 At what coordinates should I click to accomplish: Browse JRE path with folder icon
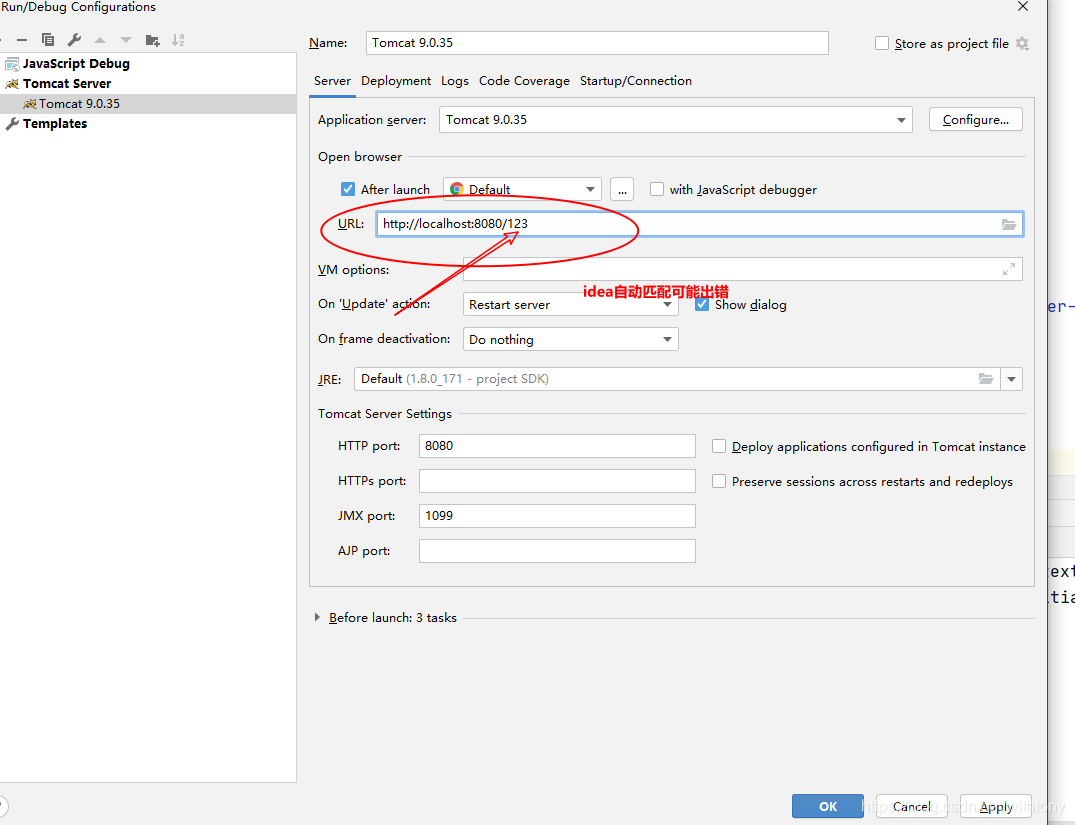(986, 379)
